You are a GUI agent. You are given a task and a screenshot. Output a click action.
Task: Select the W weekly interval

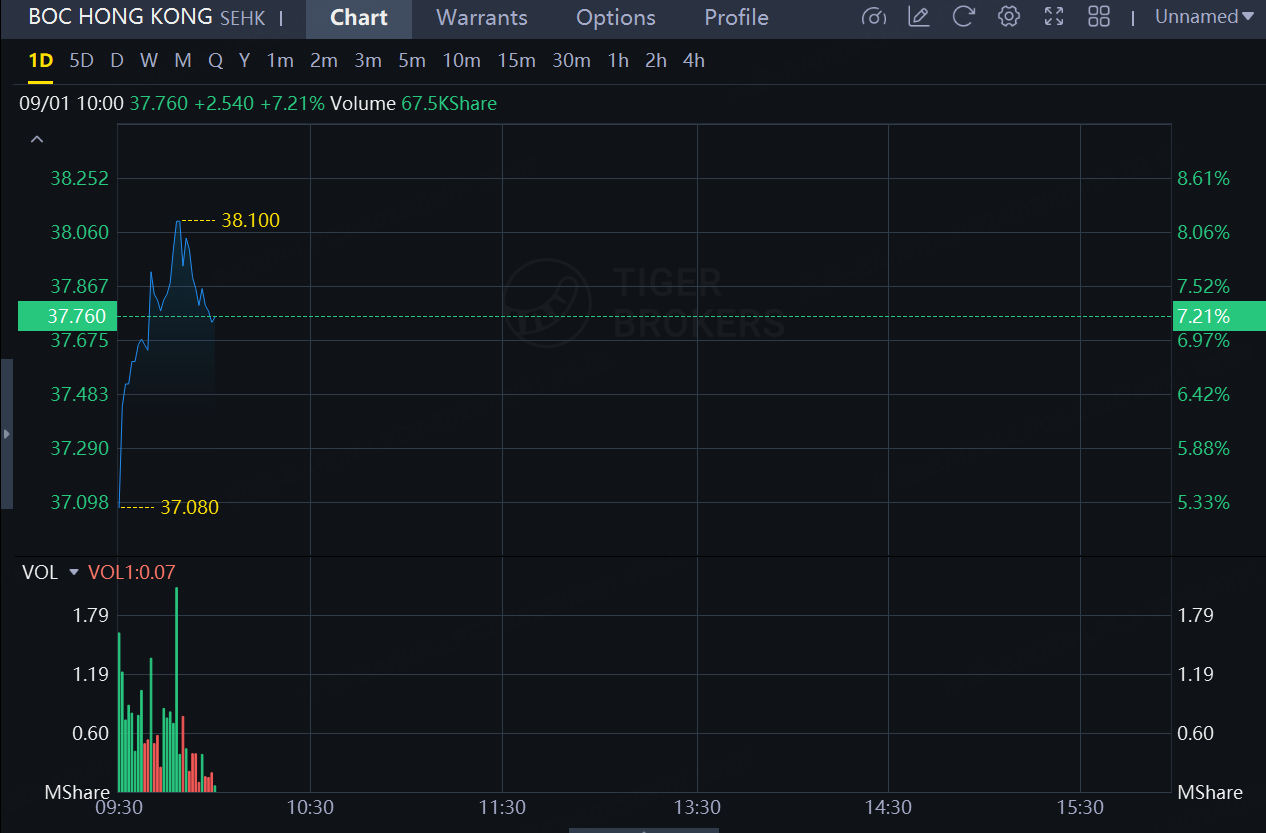[x=149, y=61]
